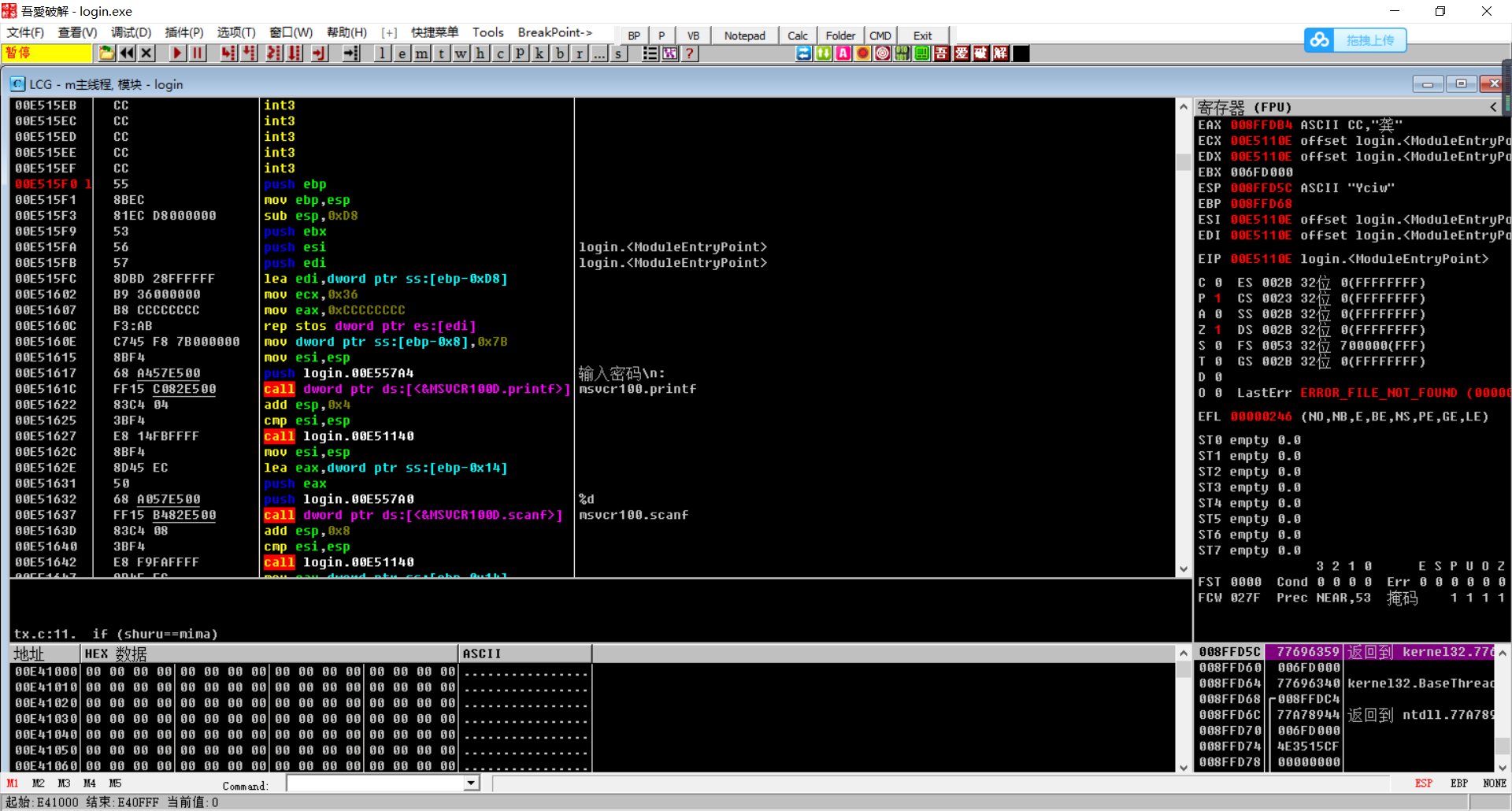This screenshot has width=1512, height=811.
Task: Click the Trace Over toolbar icon
Action: (x=294, y=54)
